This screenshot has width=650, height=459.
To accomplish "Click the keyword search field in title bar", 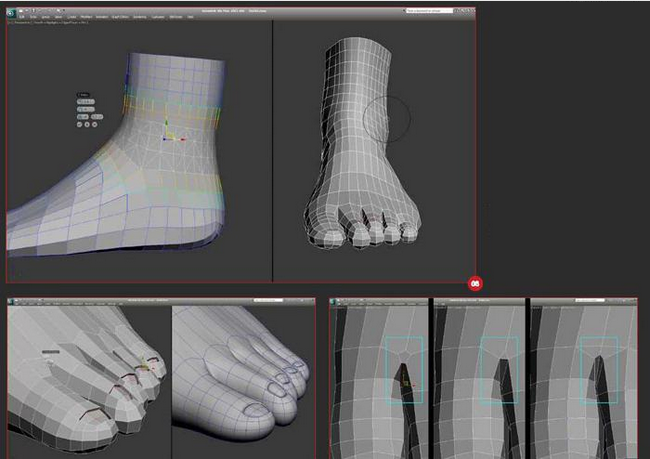I will coord(429,11).
